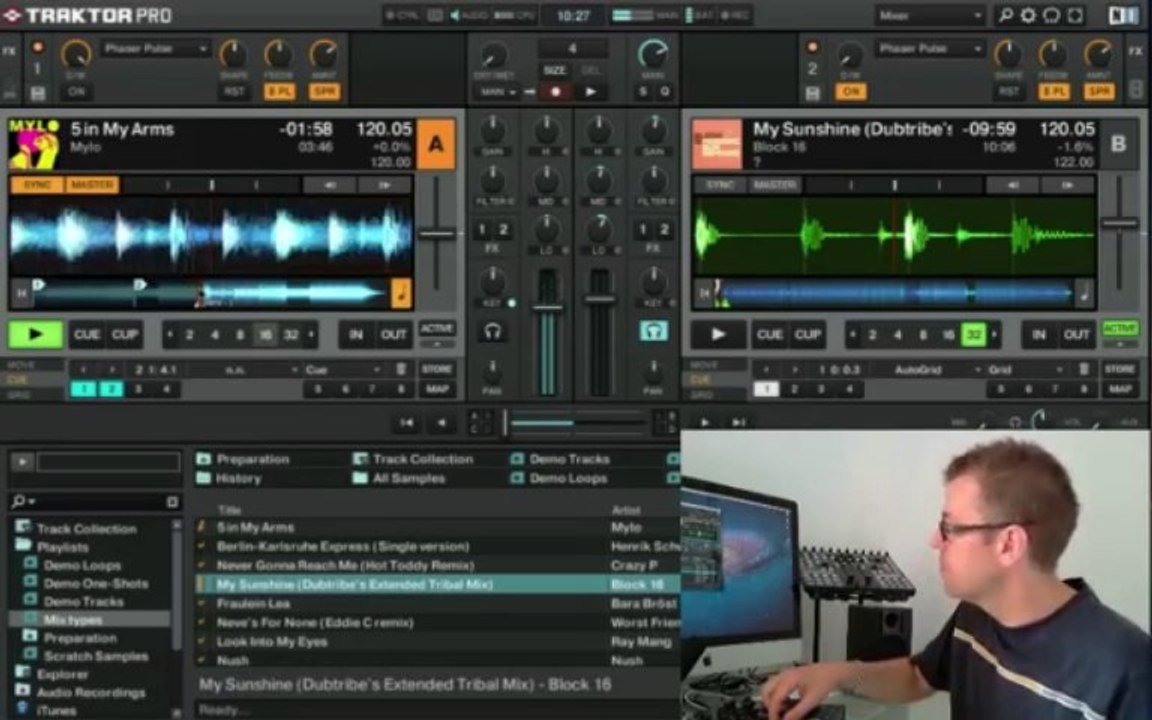Adjust the Deck A tempo fader
This screenshot has height=720, width=1152.
coord(437,234)
